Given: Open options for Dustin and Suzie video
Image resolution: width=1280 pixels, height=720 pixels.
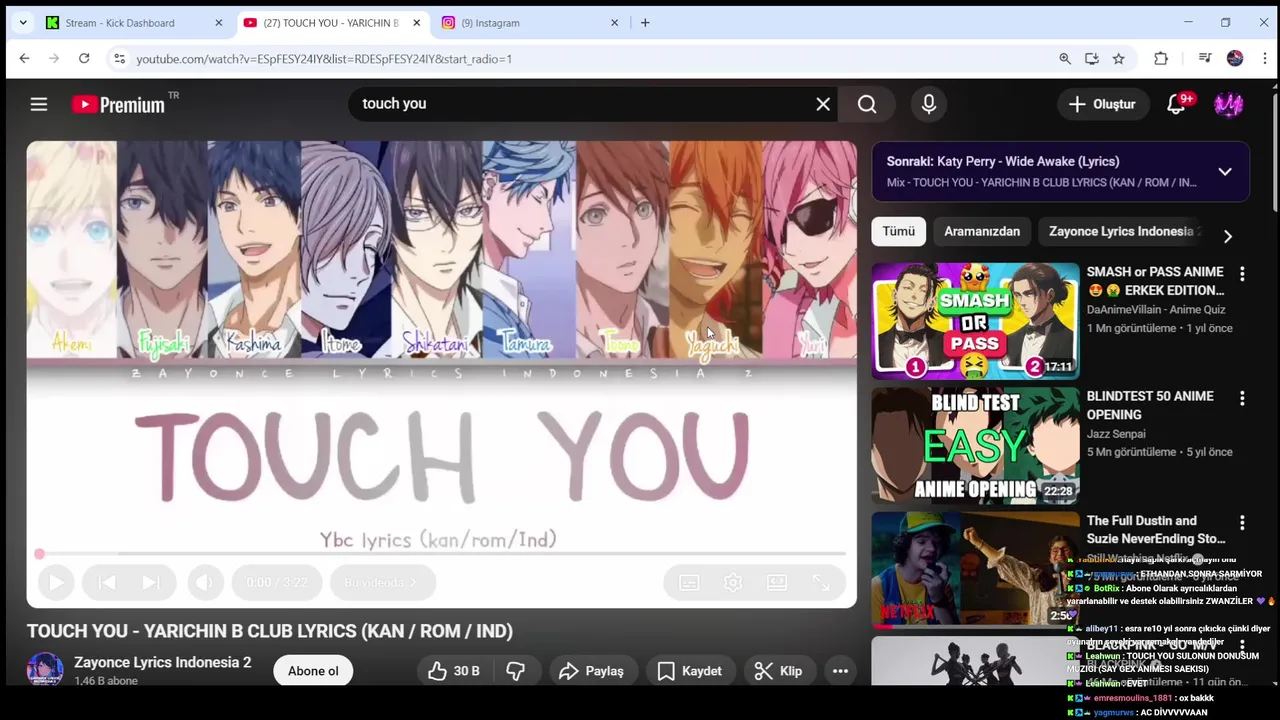Looking at the screenshot, I should coord(1242,523).
